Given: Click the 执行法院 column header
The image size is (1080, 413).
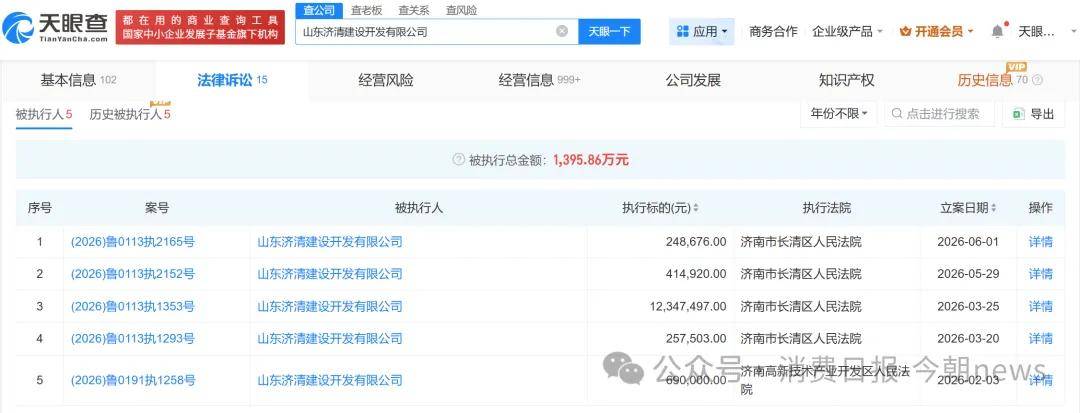Looking at the screenshot, I should [x=827, y=208].
